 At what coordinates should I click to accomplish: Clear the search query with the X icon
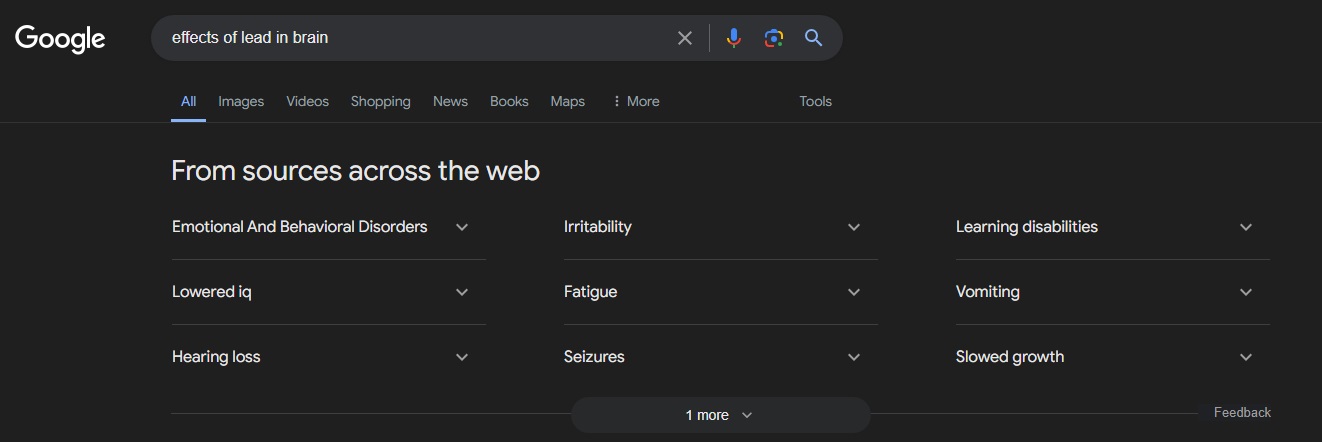(x=685, y=38)
